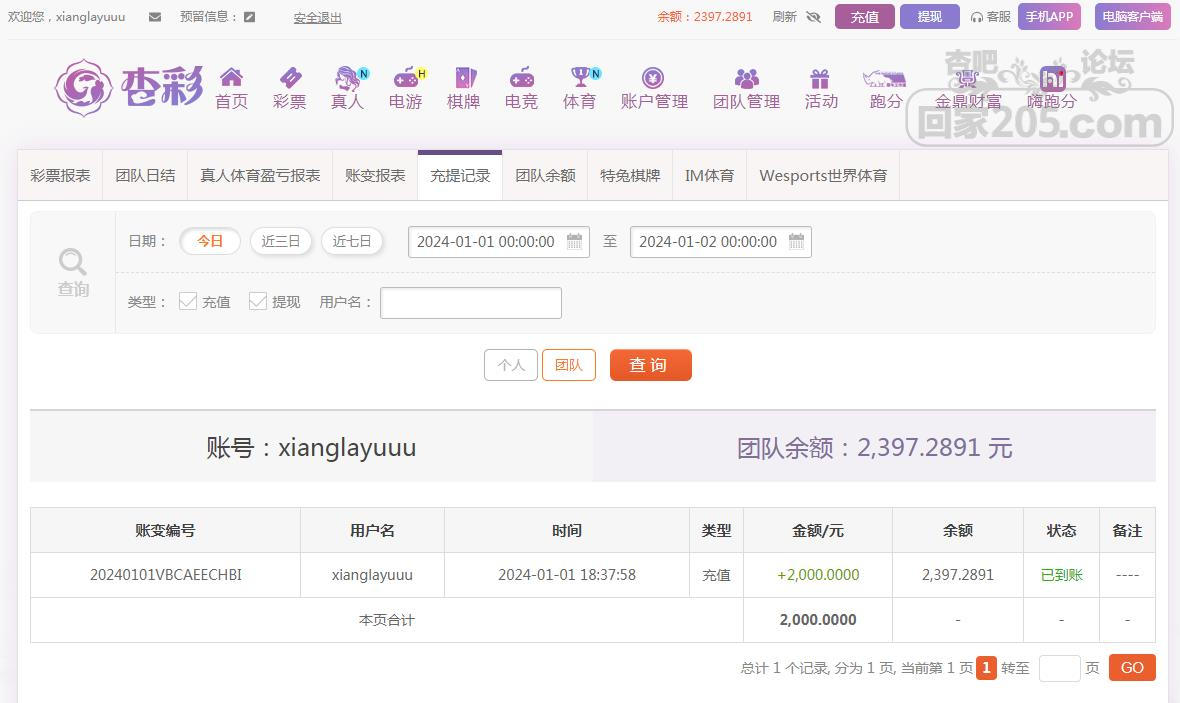Image resolution: width=1180 pixels, height=703 pixels.
Task: Click the 安全退出 logout link
Action: (318, 17)
